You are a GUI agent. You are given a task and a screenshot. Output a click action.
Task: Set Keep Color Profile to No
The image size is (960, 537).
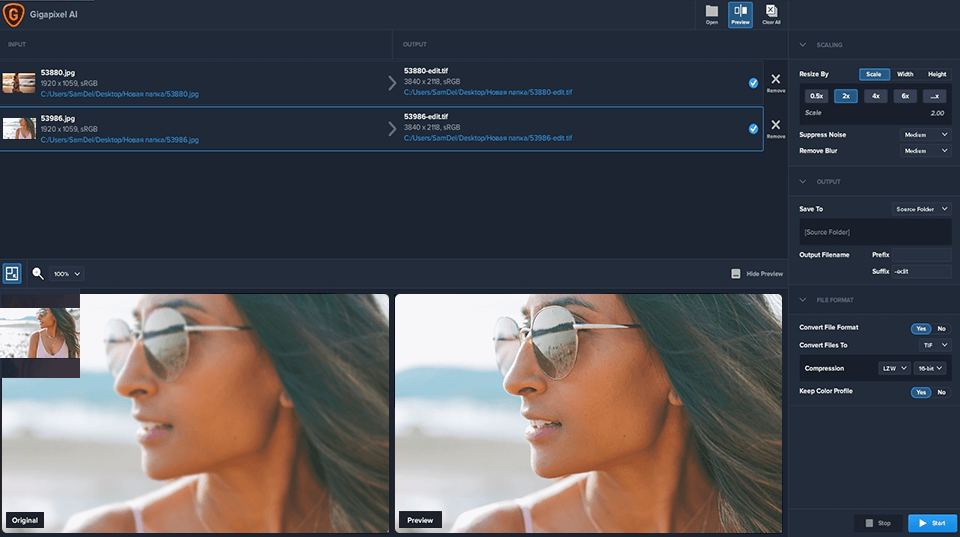point(942,392)
